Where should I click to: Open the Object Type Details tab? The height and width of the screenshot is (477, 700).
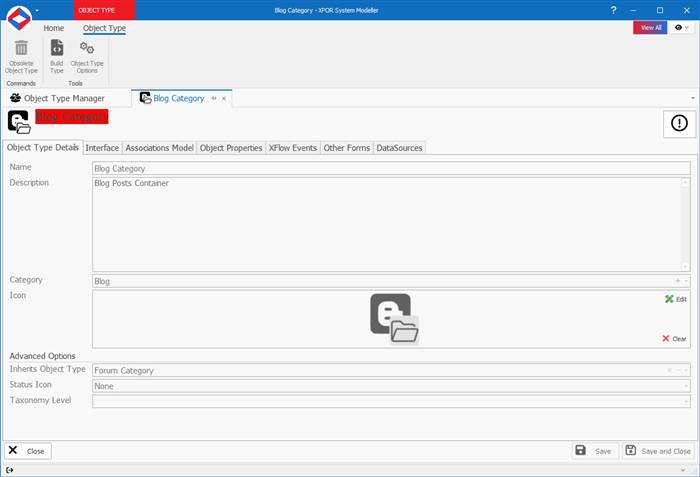pos(42,147)
